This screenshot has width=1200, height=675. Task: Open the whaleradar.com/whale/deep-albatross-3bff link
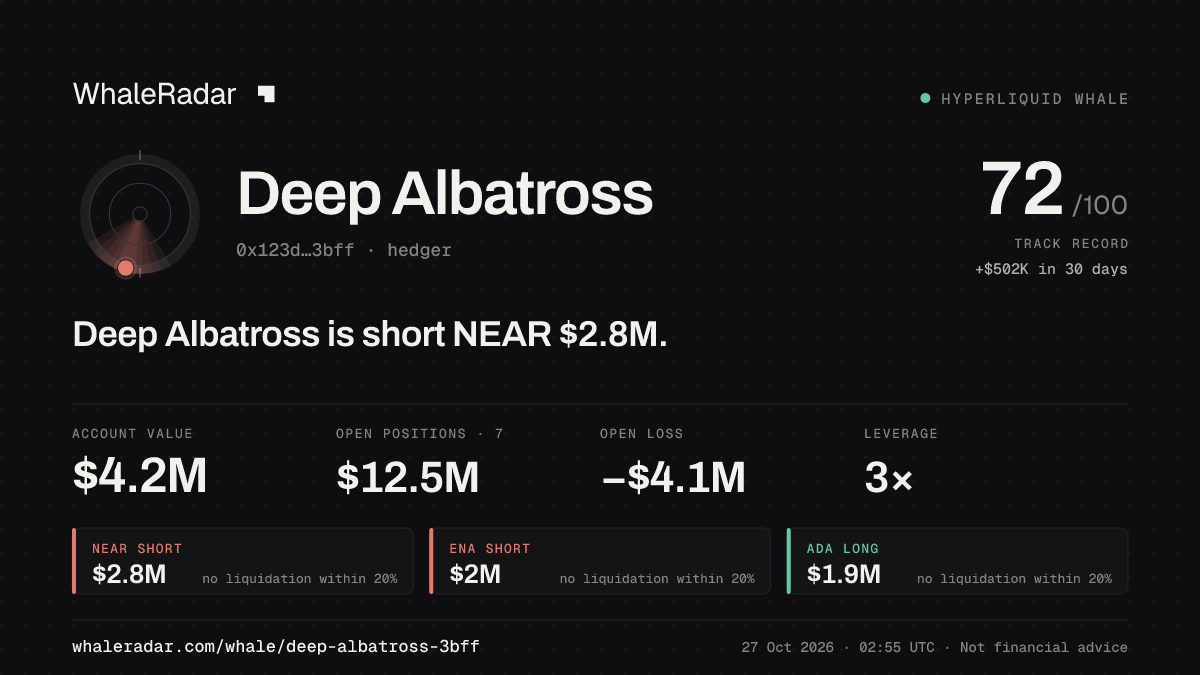click(276, 647)
